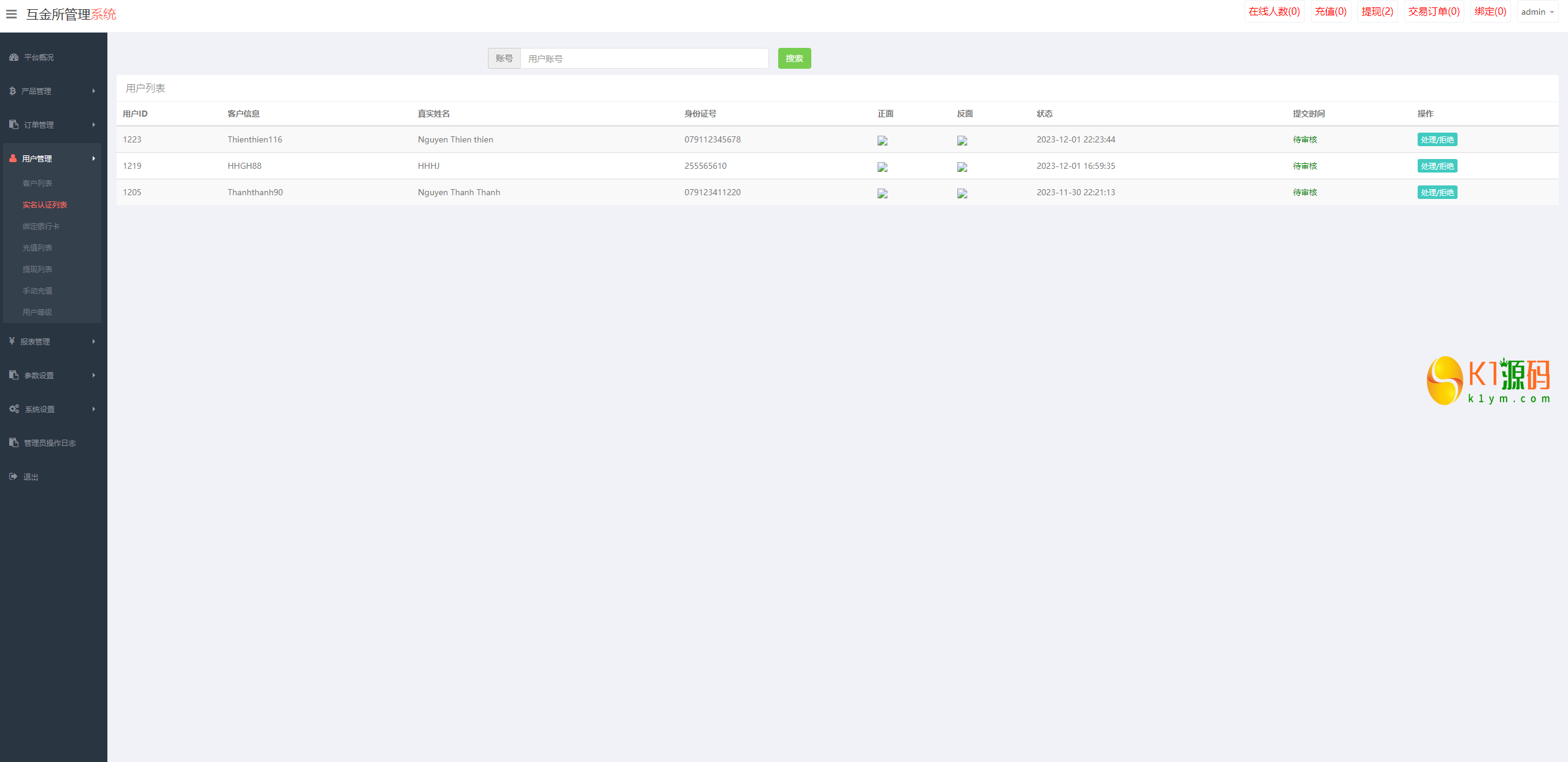Select 绑定银行卡 in the sidebar
This screenshot has width=1568, height=762.
[x=41, y=227]
